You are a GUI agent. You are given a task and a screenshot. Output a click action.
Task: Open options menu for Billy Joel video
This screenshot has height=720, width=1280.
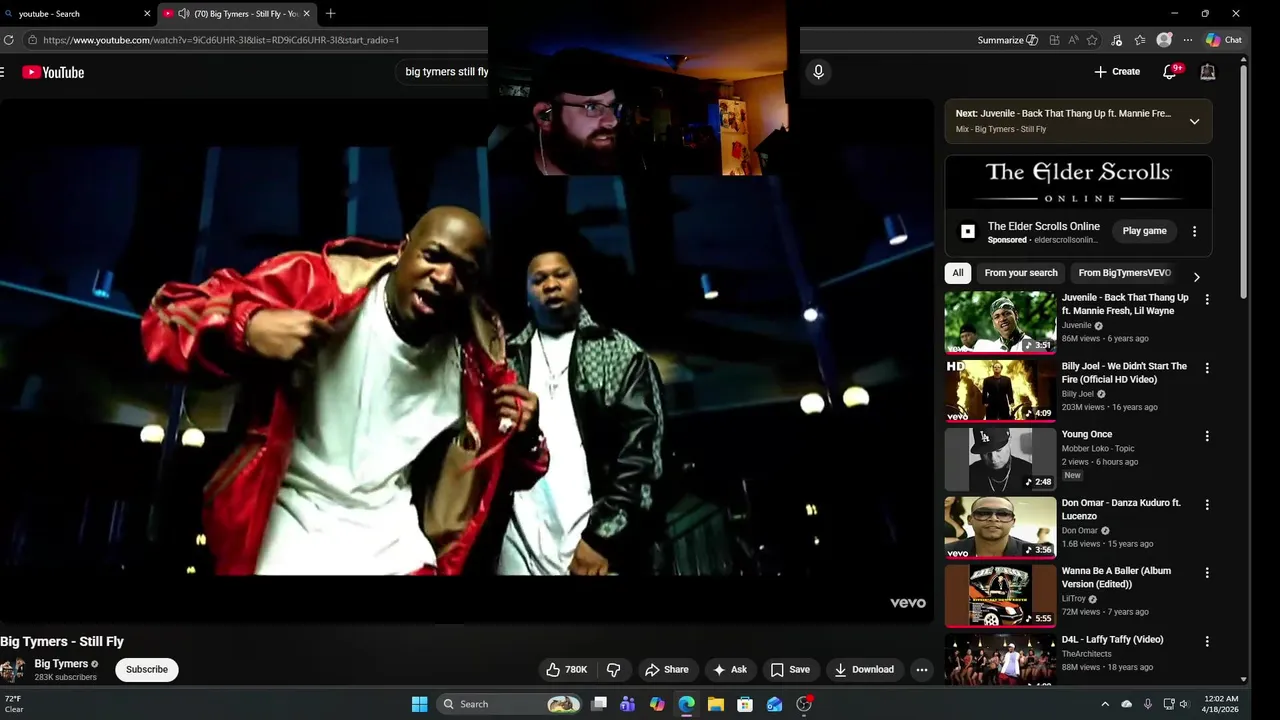(1207, 368)
